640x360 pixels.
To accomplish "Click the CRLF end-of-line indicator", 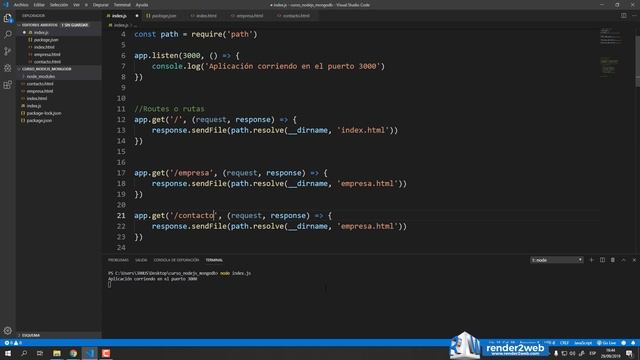I will pyautogui.click(x=564, y=343).
